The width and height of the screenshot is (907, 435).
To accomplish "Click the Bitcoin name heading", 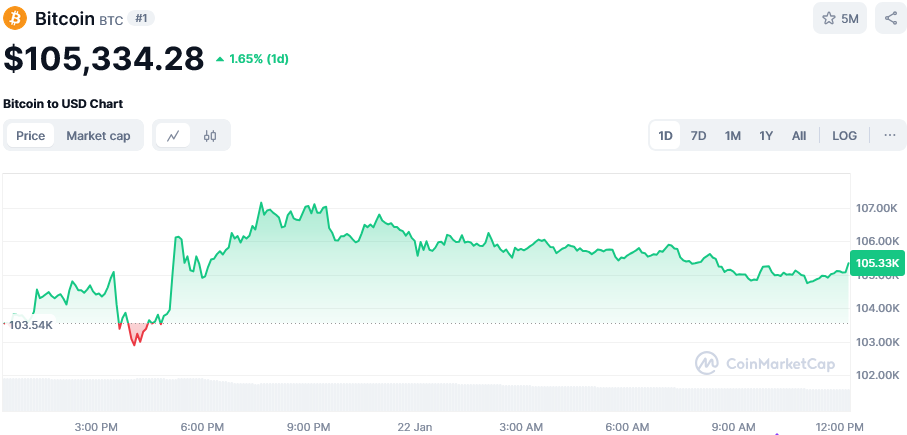I will [x=65, y=19].
